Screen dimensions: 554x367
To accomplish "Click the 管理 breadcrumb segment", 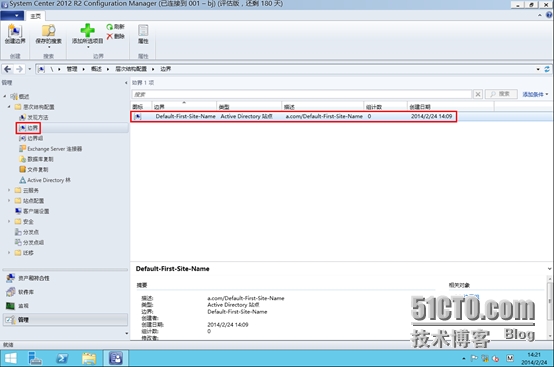I will [x=72, y=69].
